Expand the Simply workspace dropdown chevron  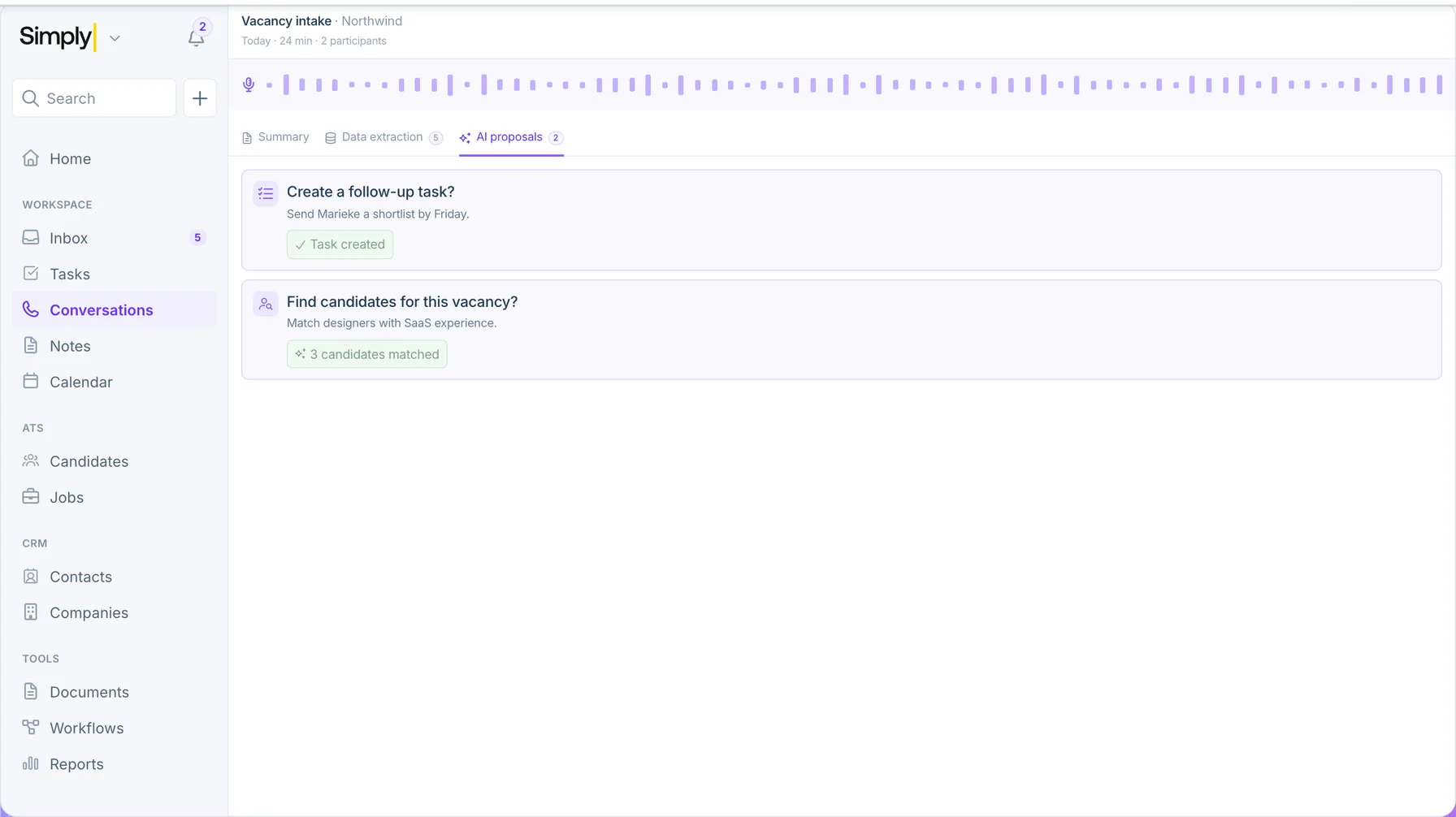[x=115, y=38]
